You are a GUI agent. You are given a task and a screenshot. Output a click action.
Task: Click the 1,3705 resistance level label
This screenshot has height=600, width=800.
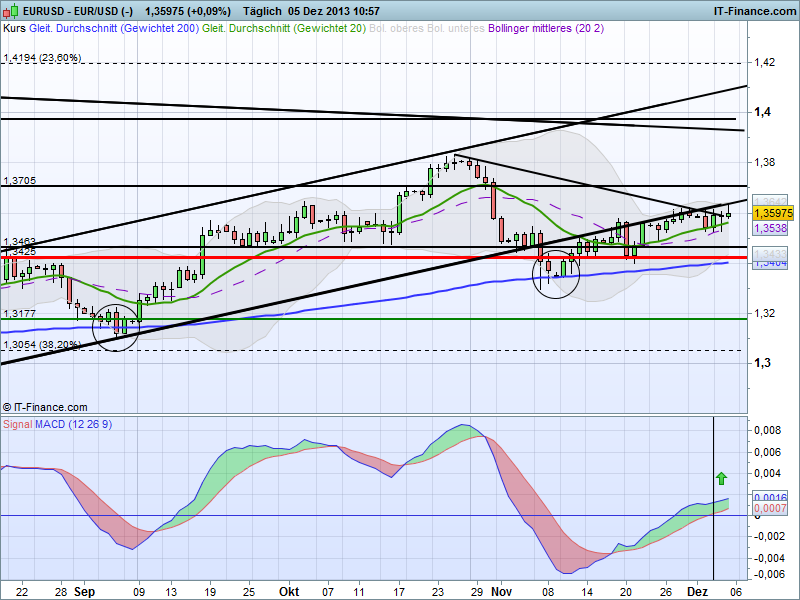coord(20,181)
